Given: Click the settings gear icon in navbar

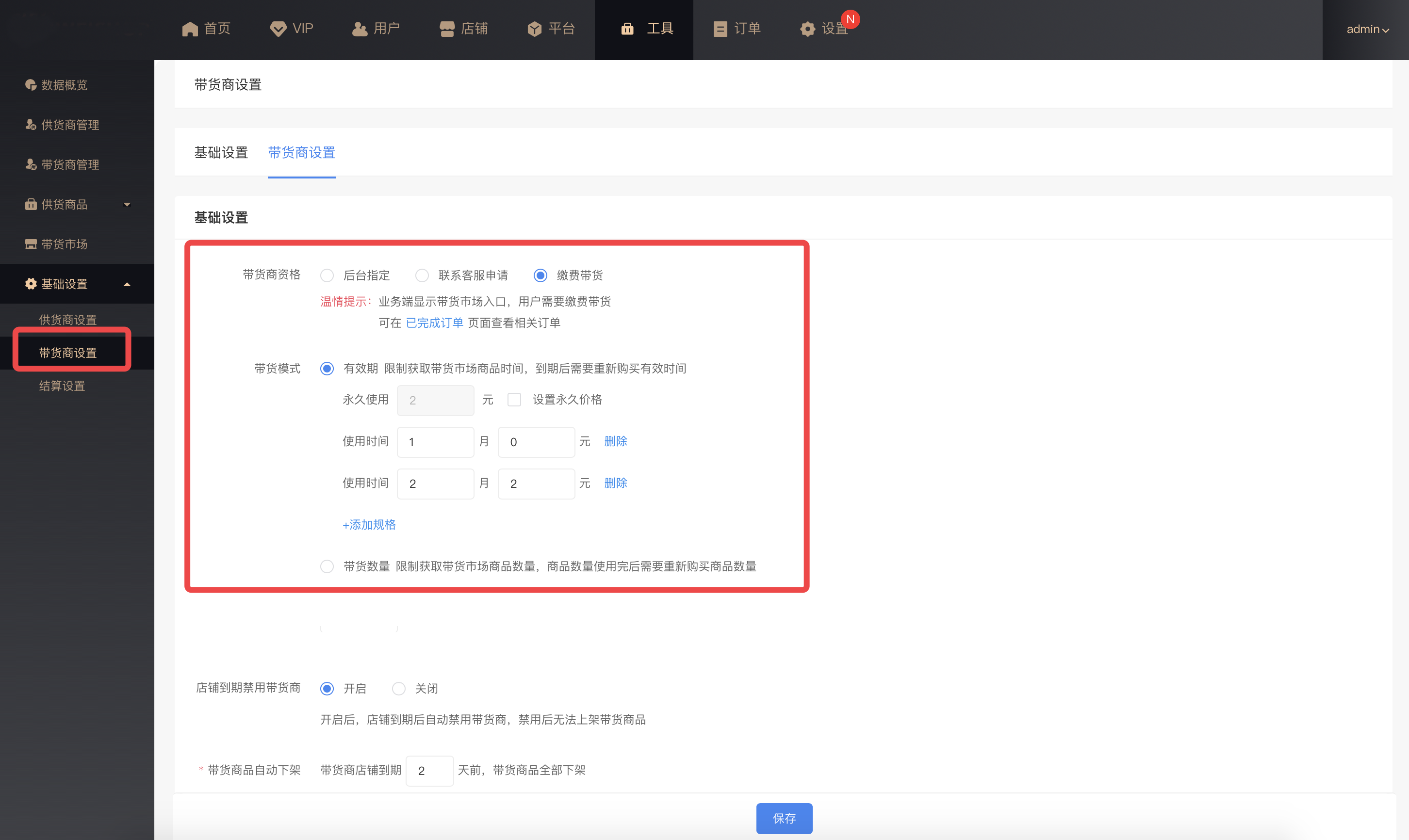Looking at the screenshot, I should 808,29.
